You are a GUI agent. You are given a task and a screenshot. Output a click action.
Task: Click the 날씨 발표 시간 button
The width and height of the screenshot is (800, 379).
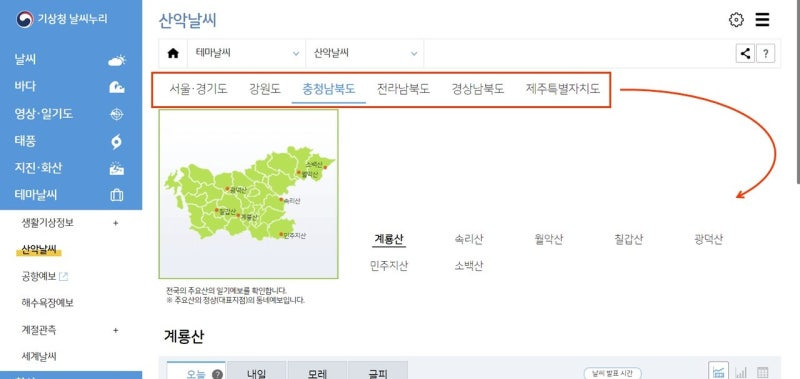612,373
